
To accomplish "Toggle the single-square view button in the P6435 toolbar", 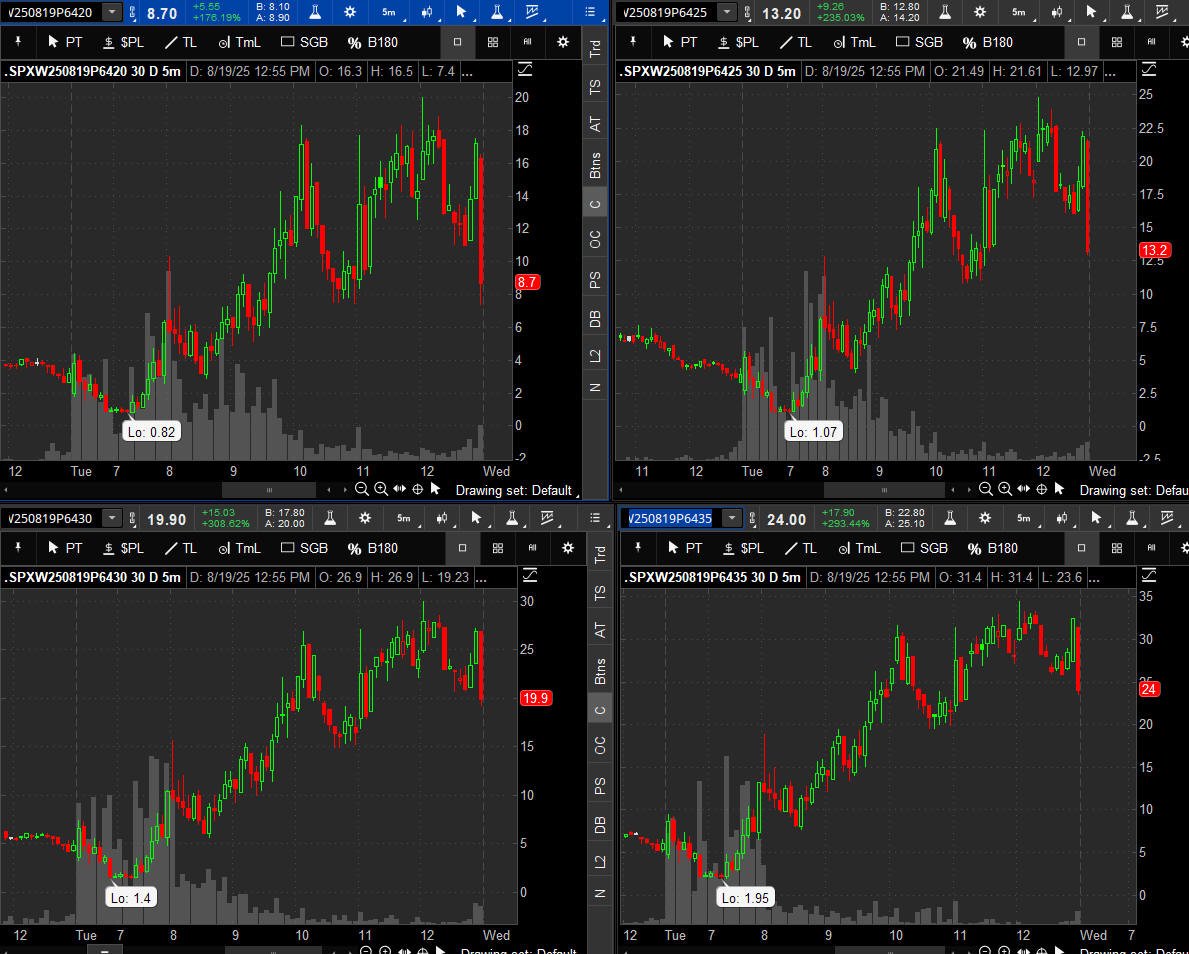I will pyautogui.click(x=1081, y=548).
